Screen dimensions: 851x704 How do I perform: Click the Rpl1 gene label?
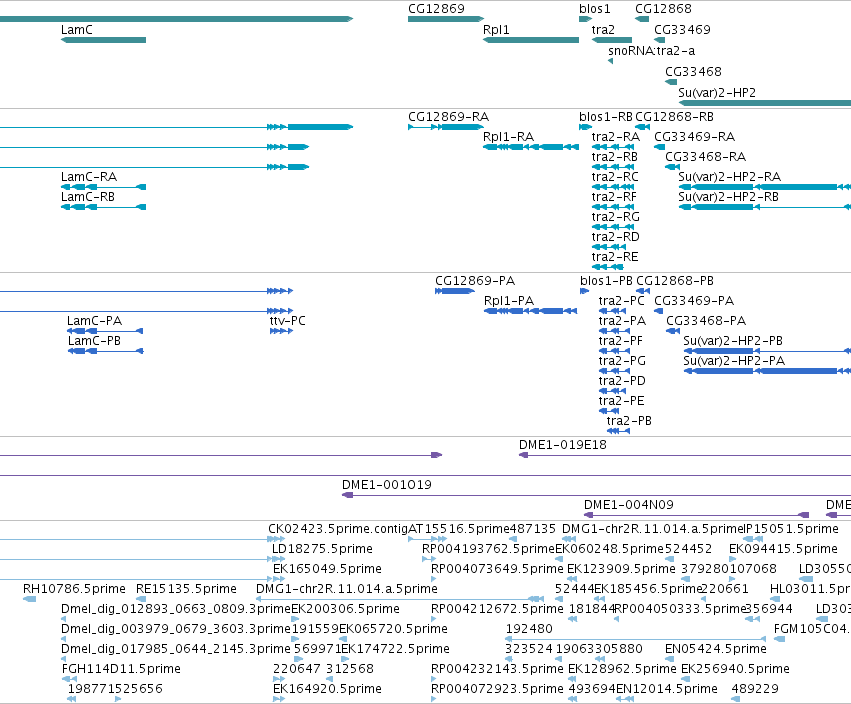[x=496, y=30]
